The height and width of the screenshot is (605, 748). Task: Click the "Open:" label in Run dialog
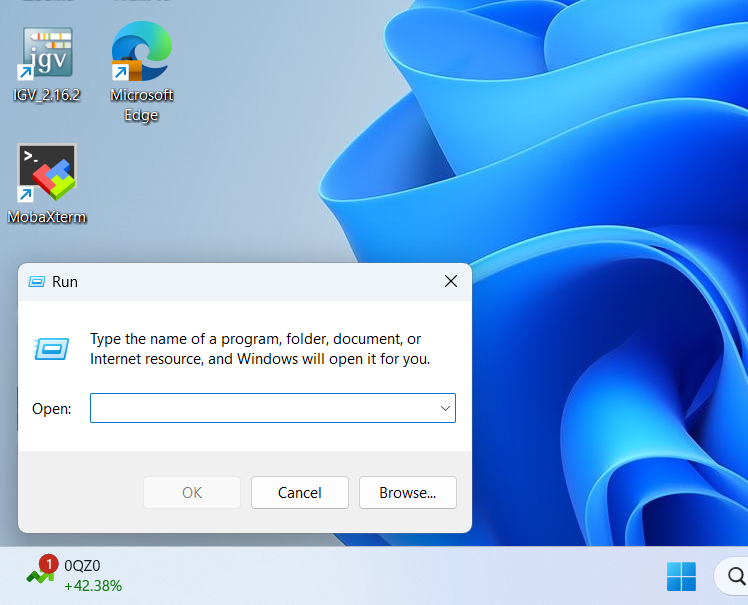(52, 408)
